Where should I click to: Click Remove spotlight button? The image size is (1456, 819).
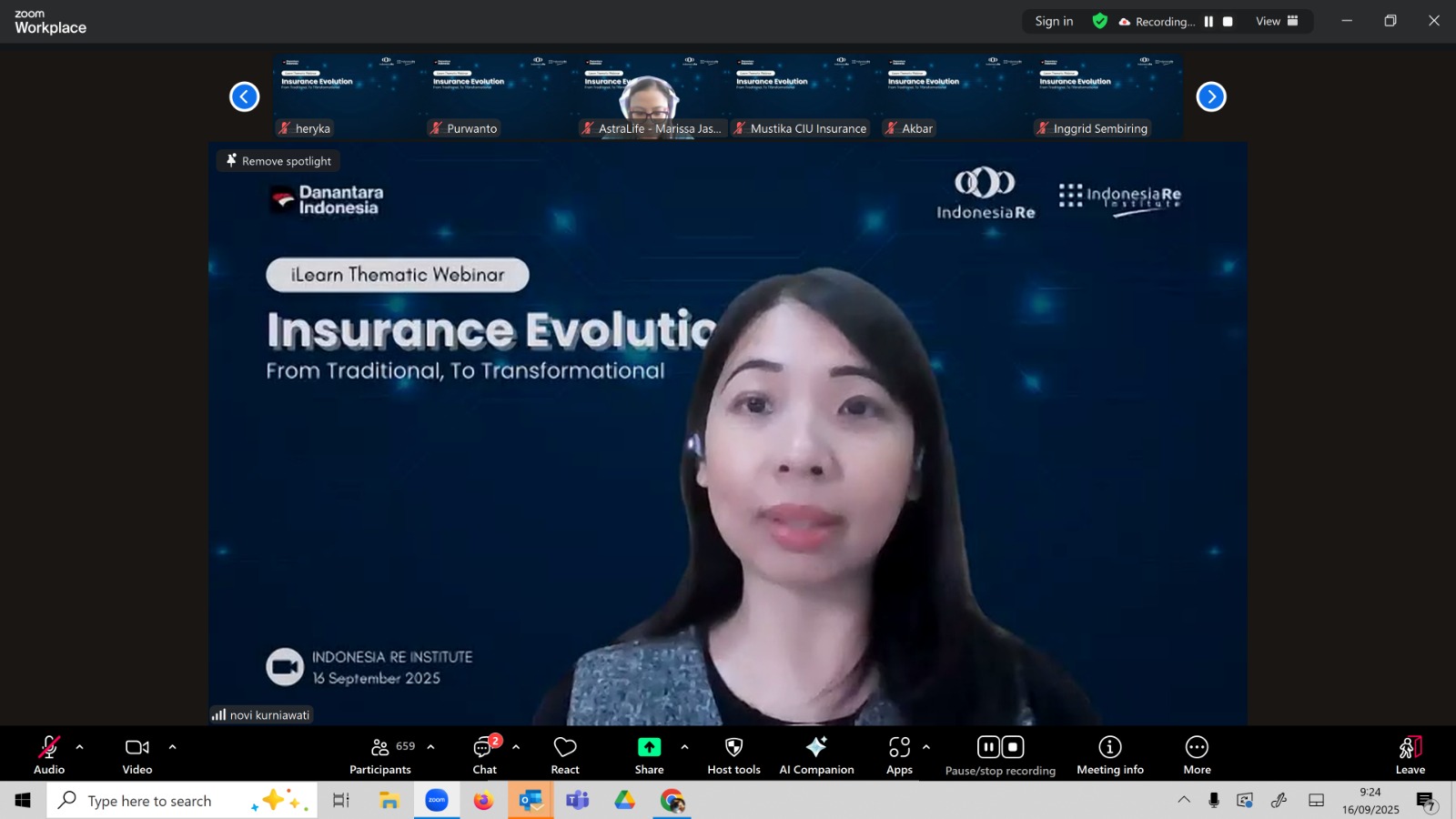278,161
